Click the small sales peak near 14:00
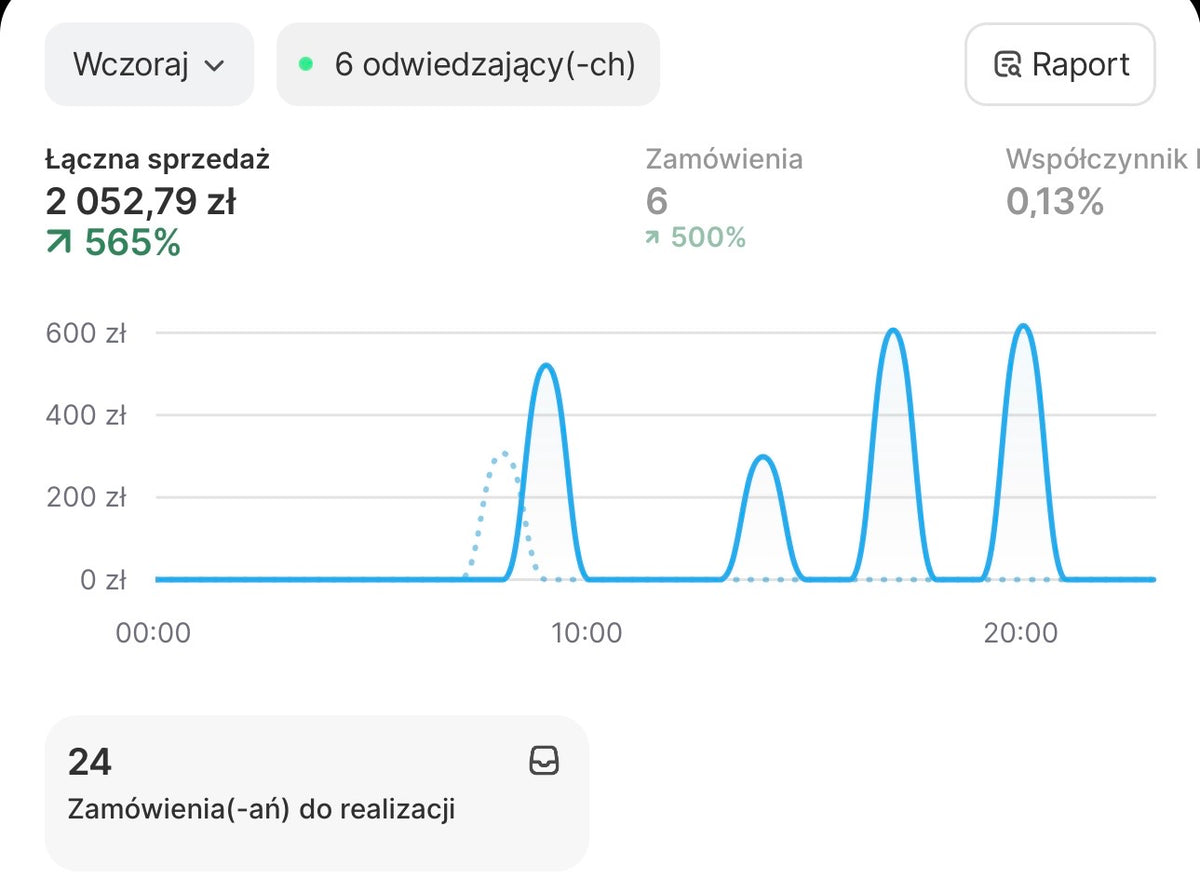This screenshot has width=1200, height=893. coord(763,458)
